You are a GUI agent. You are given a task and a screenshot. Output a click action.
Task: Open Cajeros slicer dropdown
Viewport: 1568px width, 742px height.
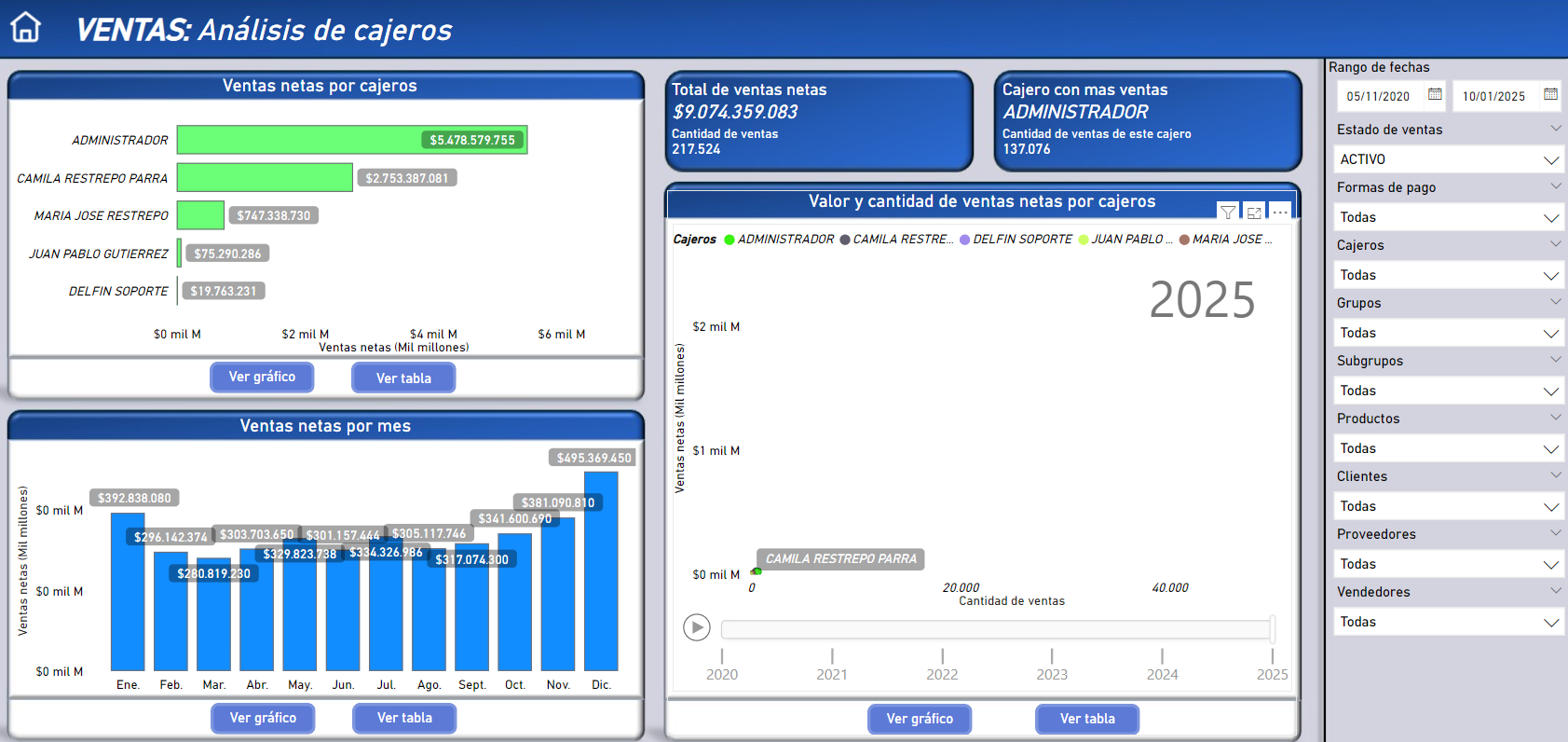(1449, 275)
